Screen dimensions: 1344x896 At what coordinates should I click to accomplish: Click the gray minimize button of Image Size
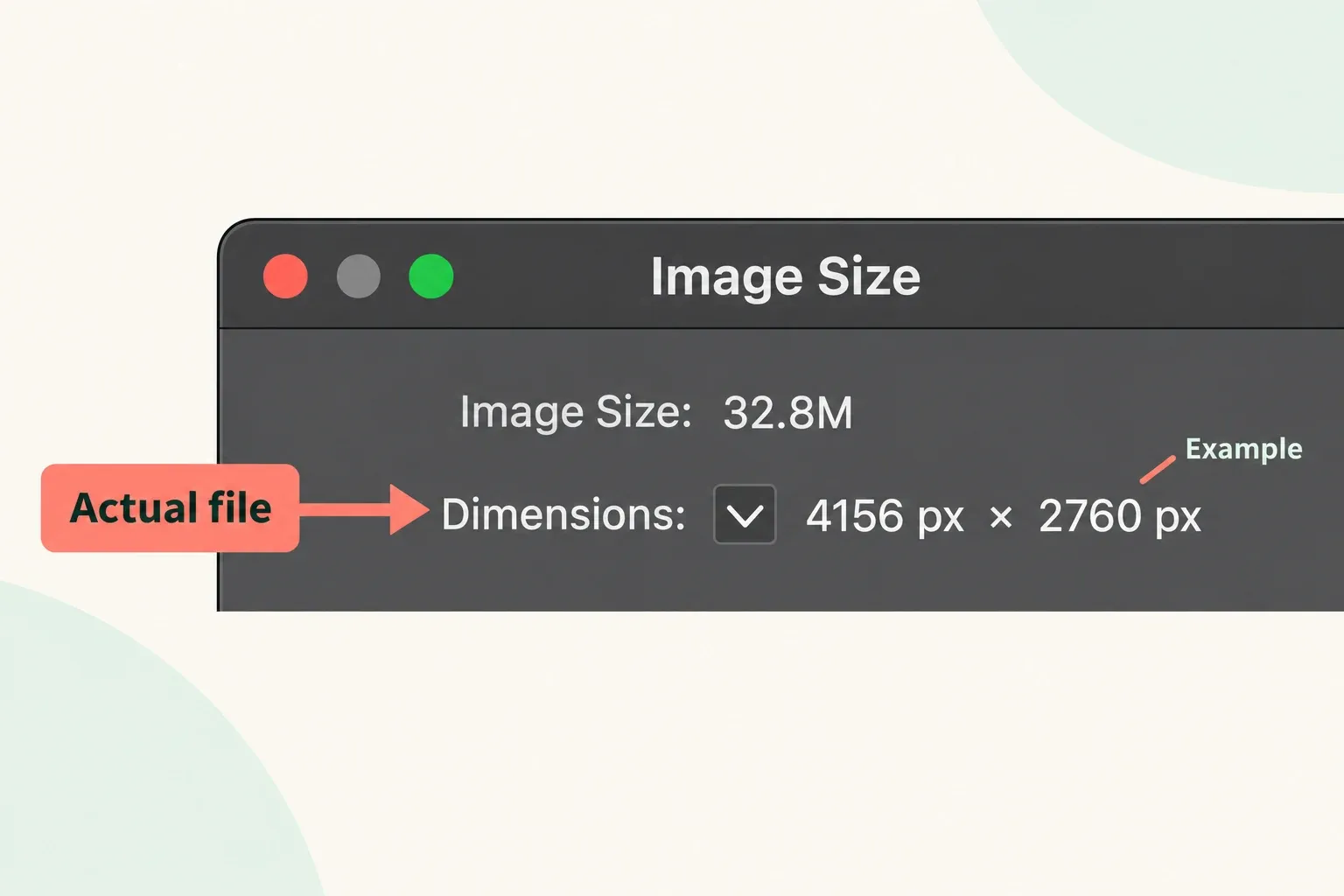tap(359, 276)
